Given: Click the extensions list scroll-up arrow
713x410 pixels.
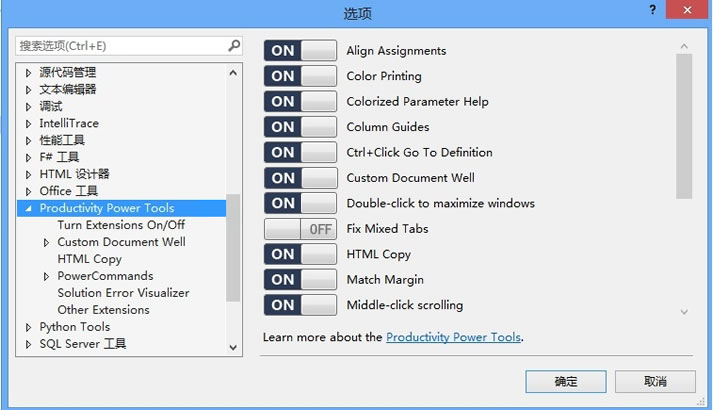Looking at the screenshot, I should point(684,46).
